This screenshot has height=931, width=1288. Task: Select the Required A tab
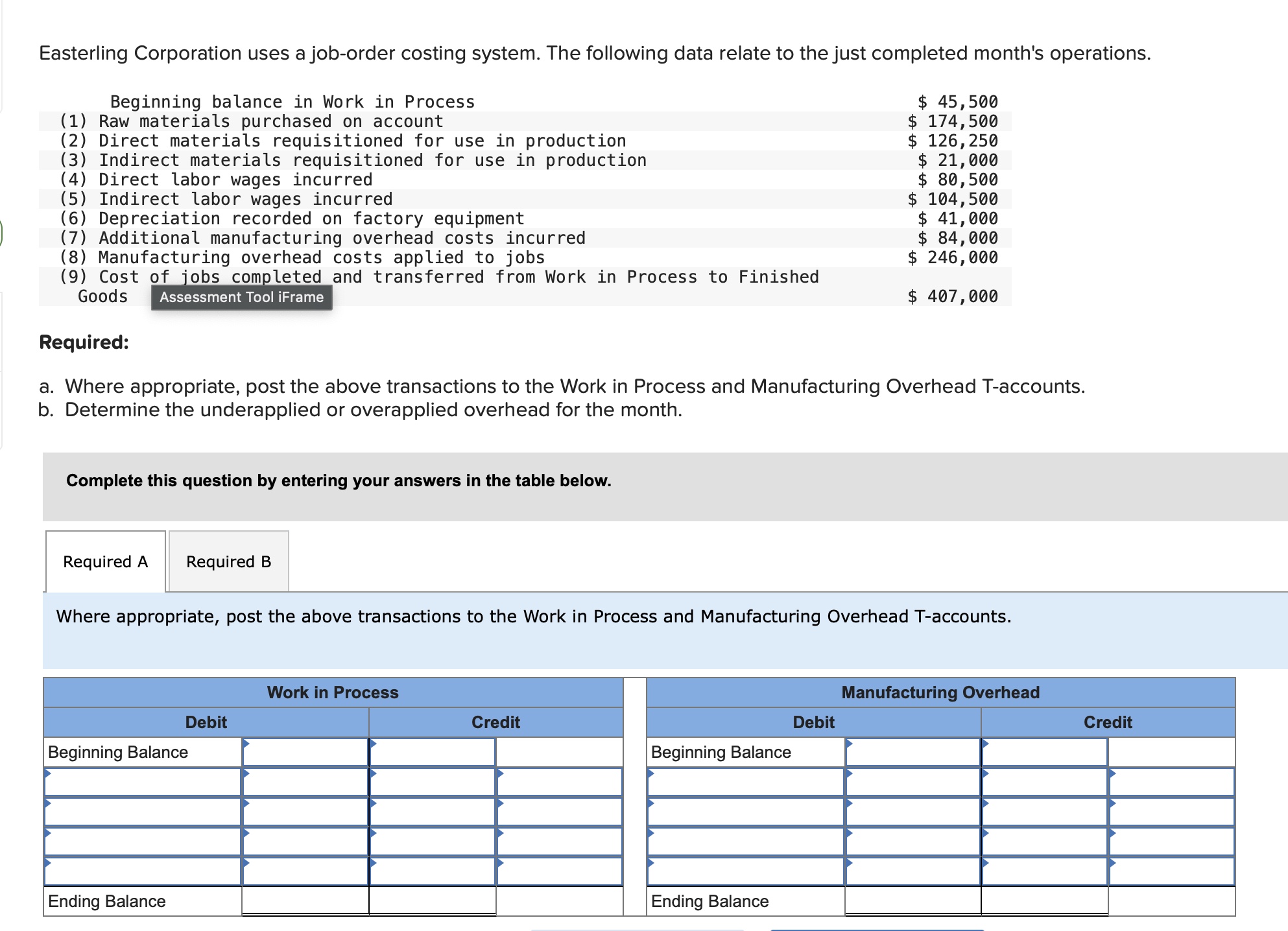point(106,561)
